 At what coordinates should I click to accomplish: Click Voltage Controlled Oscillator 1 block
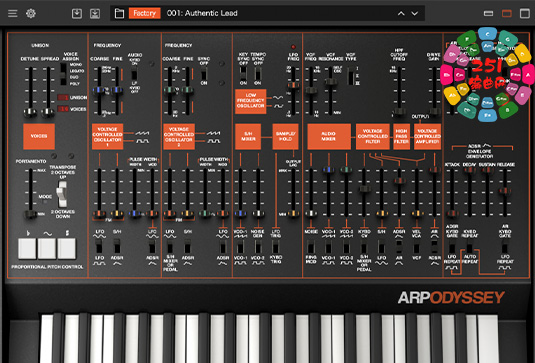tap(107, 136)
